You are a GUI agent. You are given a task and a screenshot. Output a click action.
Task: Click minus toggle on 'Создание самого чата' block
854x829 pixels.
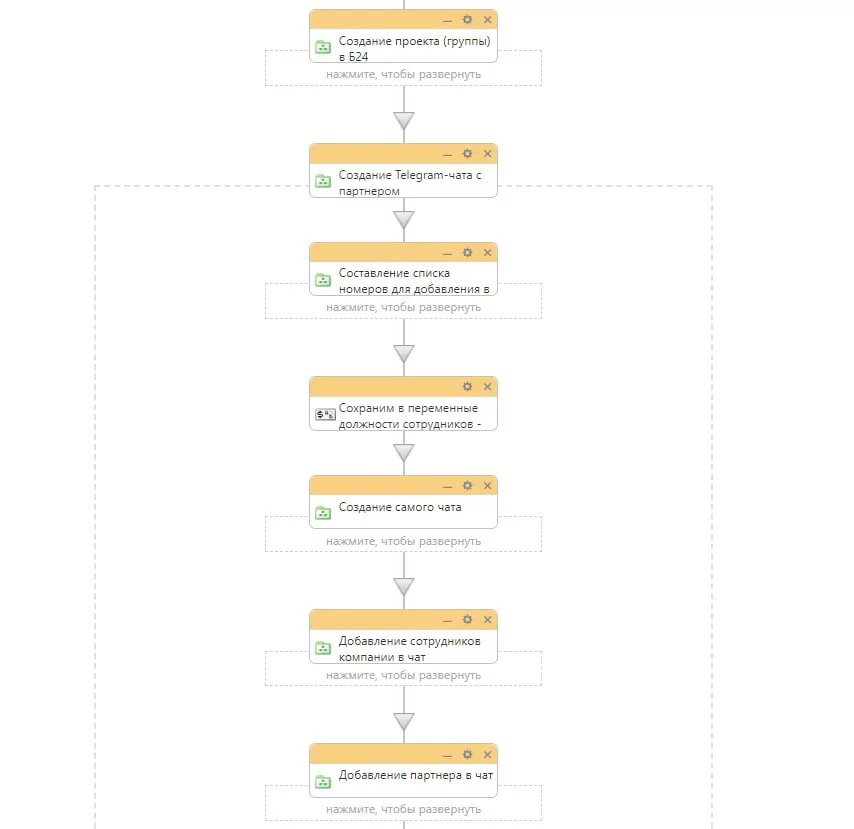tap(447, 486)
